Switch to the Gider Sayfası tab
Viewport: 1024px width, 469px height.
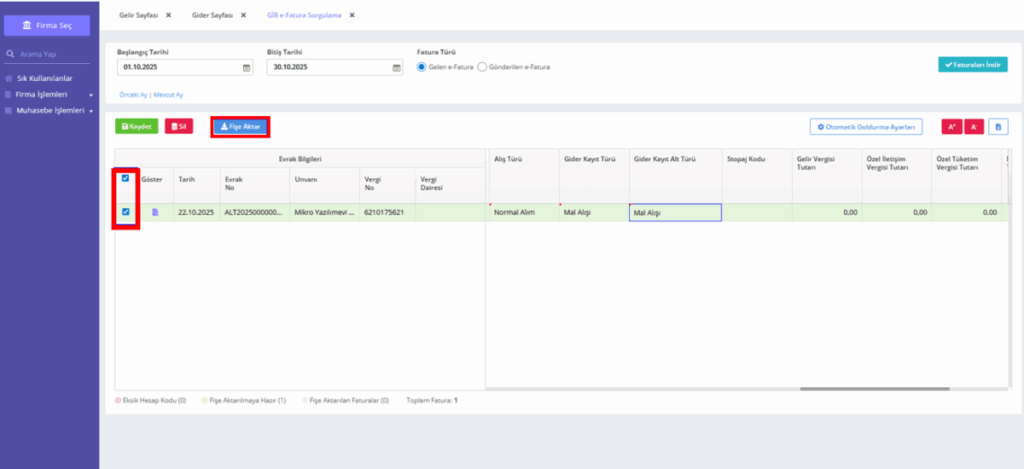point(212,14)
